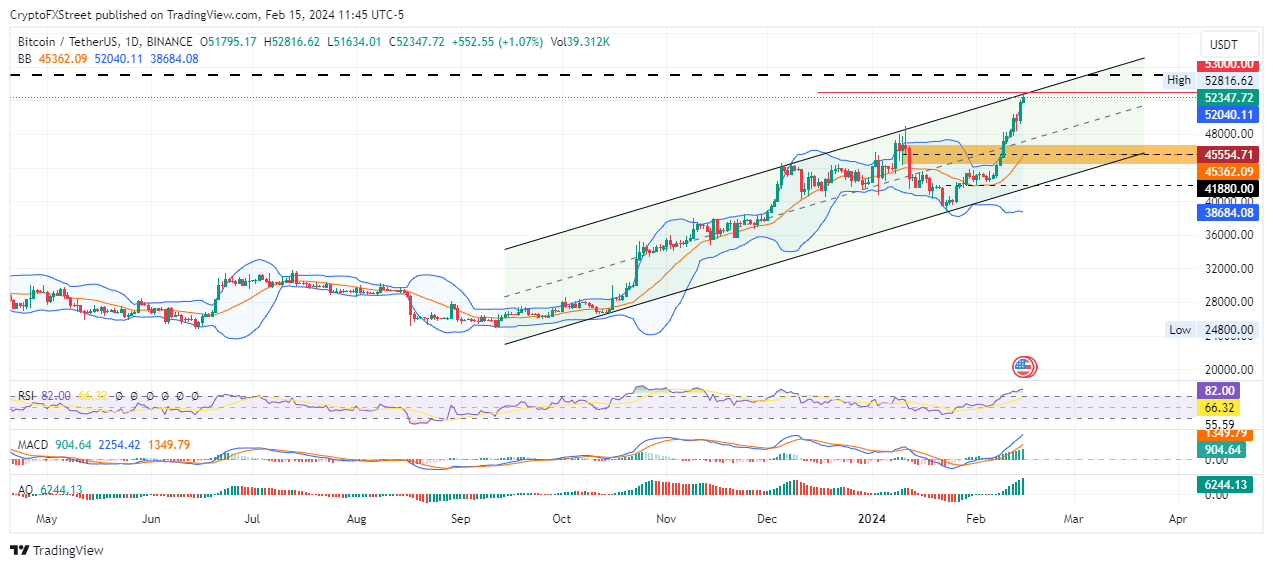Viewport: 1273px width, 568px height.
Task: Click the green AO 6244.13 axis tag
Action: tap(1224, 484)
